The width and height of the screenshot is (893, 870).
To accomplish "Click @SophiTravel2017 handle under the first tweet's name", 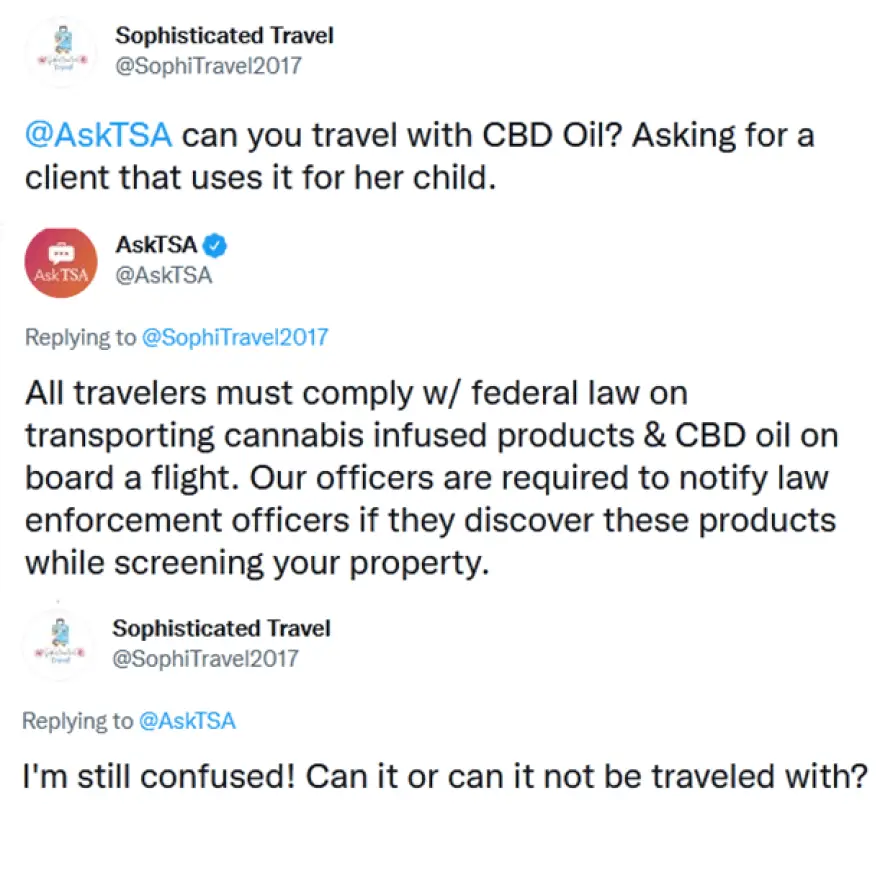I will (208, 66).
